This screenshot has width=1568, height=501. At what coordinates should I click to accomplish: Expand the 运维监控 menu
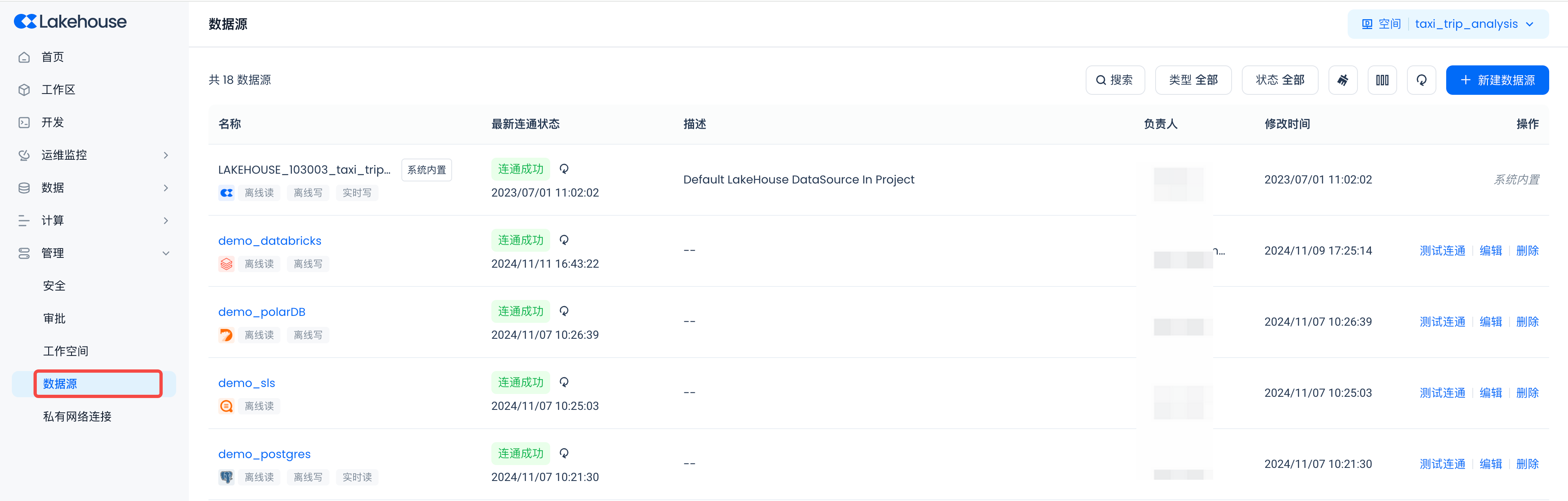click(165, 155)
